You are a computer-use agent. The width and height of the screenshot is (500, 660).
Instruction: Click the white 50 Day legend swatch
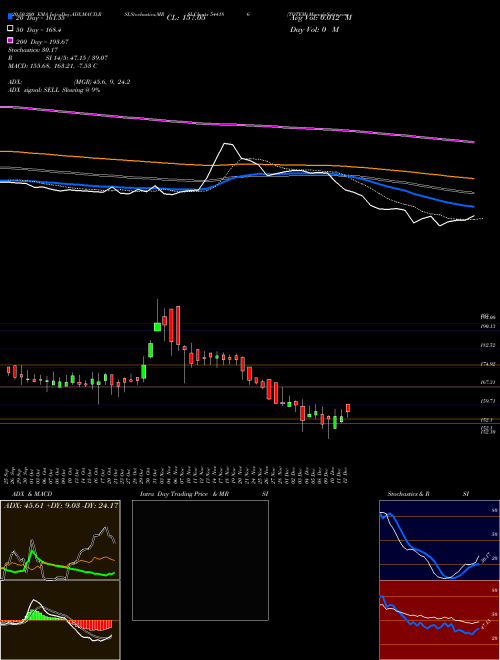pos(10,29)
